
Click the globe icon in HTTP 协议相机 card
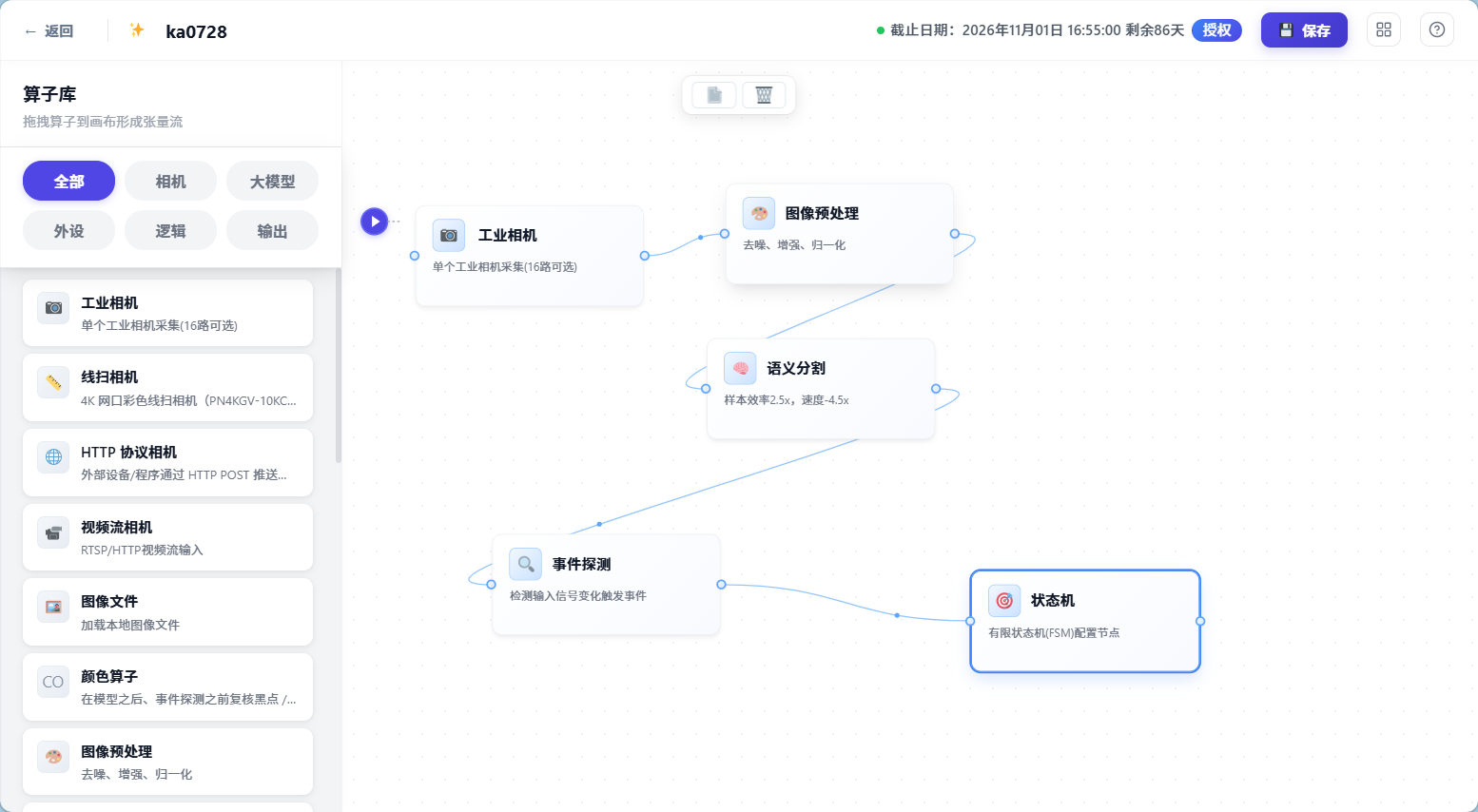pyautogui.click(x=53, y=457)
